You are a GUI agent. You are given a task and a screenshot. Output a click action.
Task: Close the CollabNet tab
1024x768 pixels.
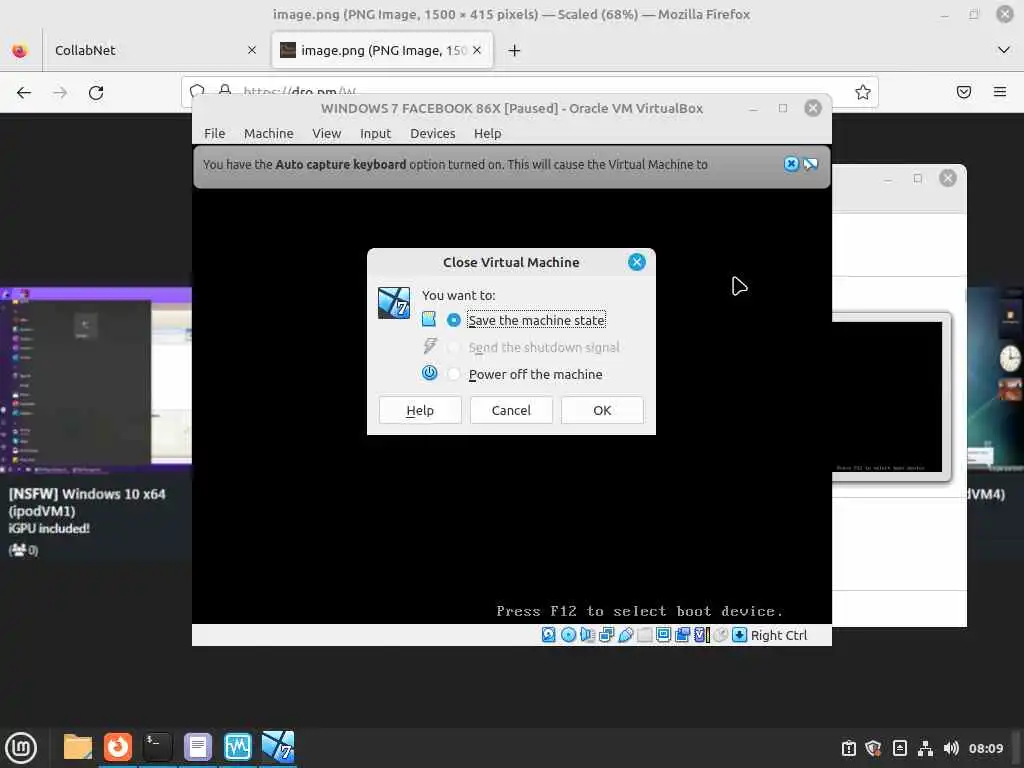click(x=252, y=50)
